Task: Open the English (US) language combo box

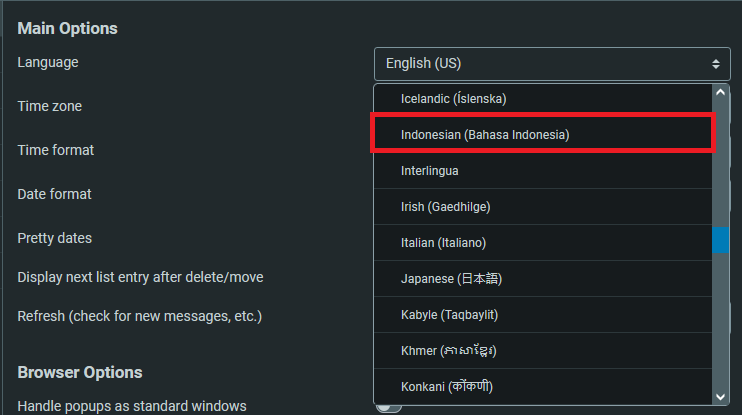Action: click(552, 63)
